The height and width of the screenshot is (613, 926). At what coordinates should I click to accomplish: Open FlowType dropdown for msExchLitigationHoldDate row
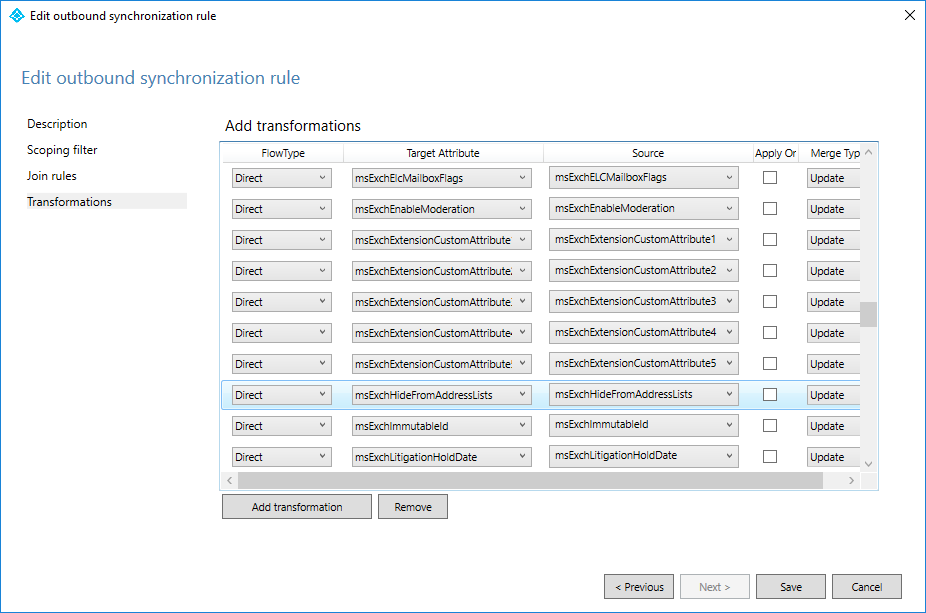point(282,457)
